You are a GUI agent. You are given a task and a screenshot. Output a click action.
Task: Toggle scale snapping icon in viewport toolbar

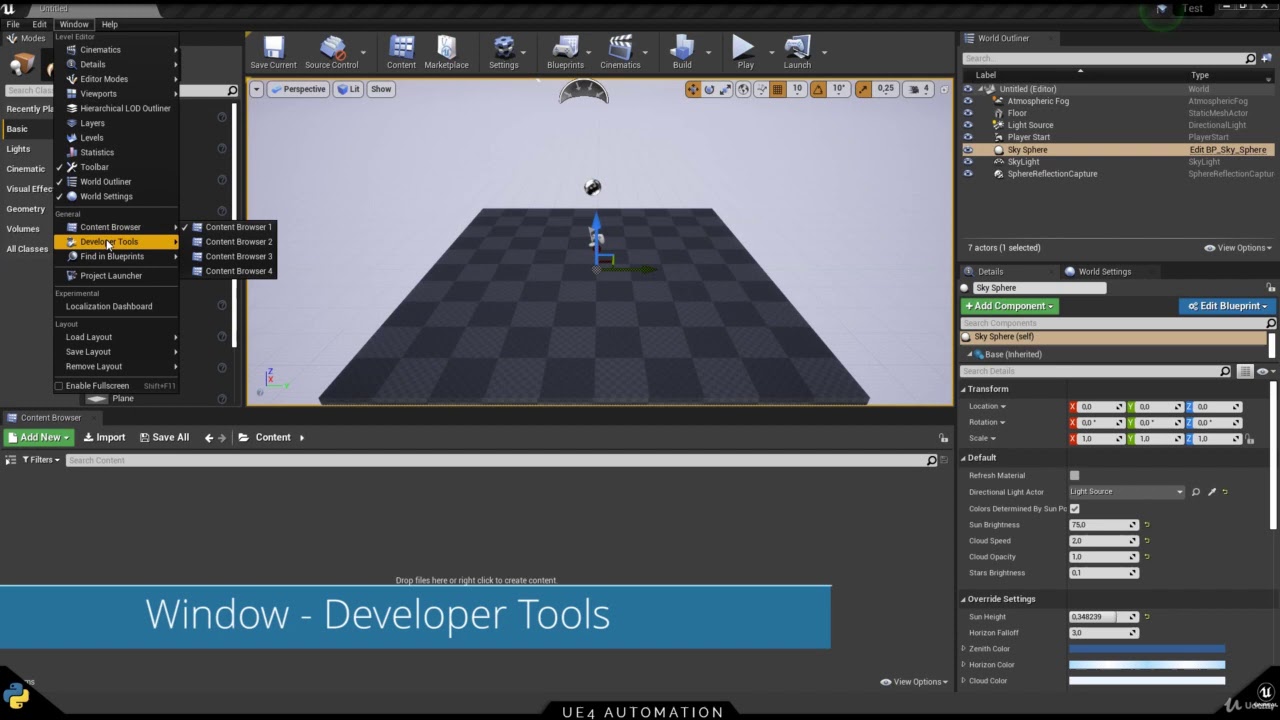(x=863, y=89)
